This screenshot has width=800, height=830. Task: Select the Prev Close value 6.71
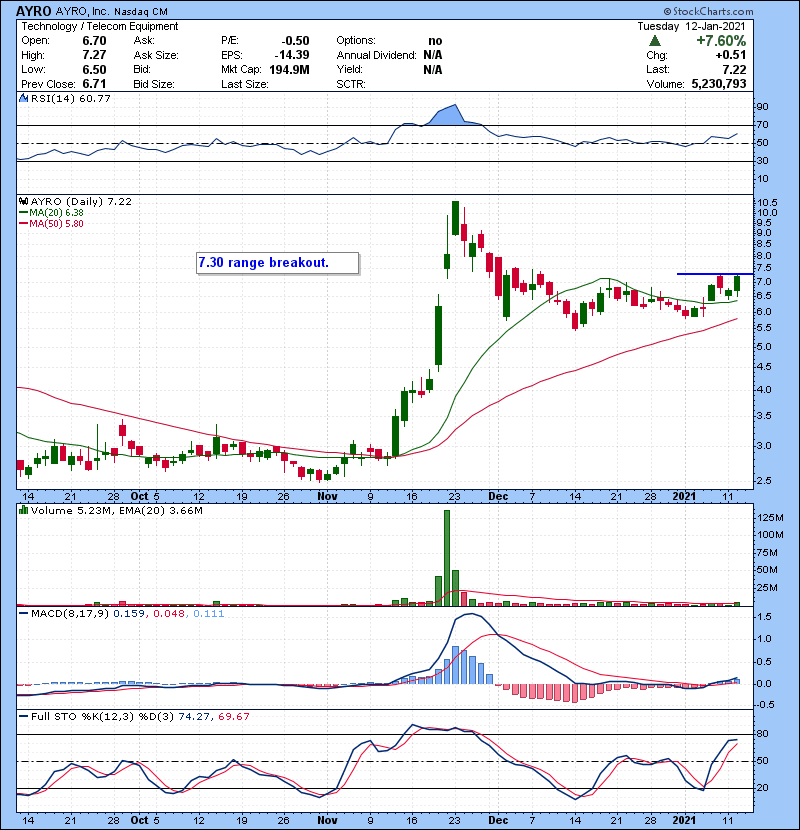click(x=94, y=84)
